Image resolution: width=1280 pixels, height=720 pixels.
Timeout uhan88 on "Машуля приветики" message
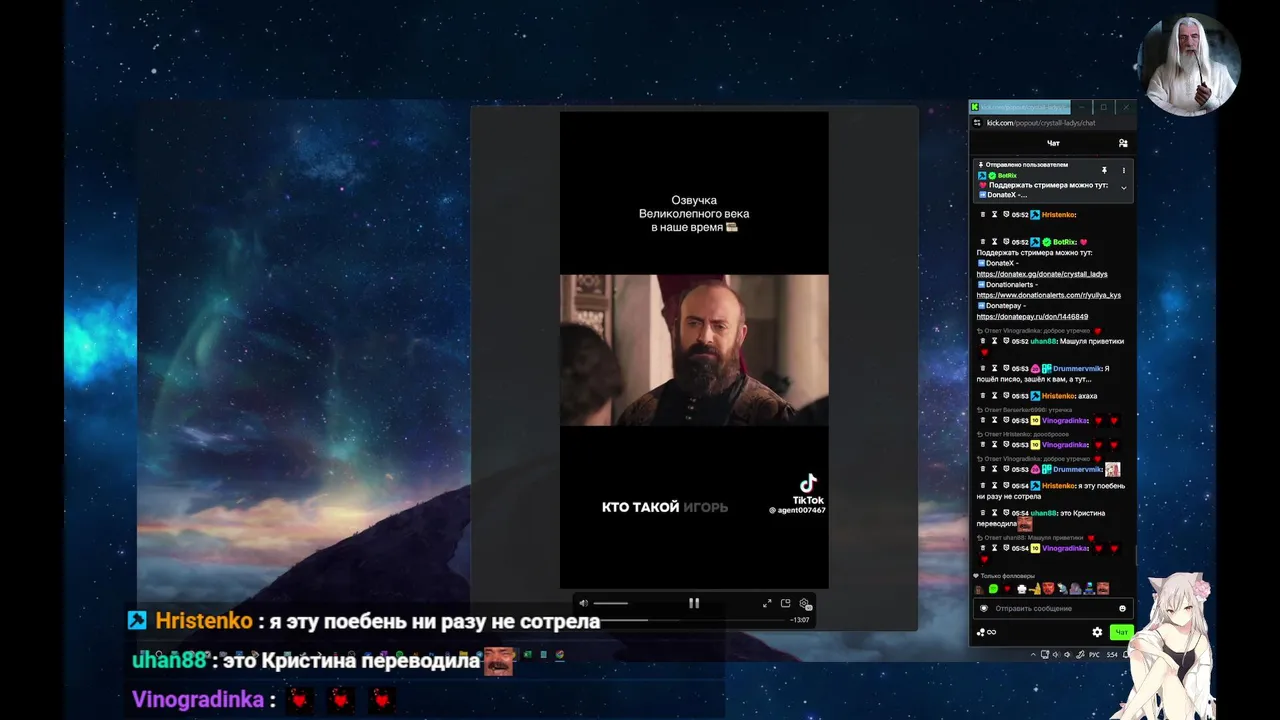(x=994, y=341)
